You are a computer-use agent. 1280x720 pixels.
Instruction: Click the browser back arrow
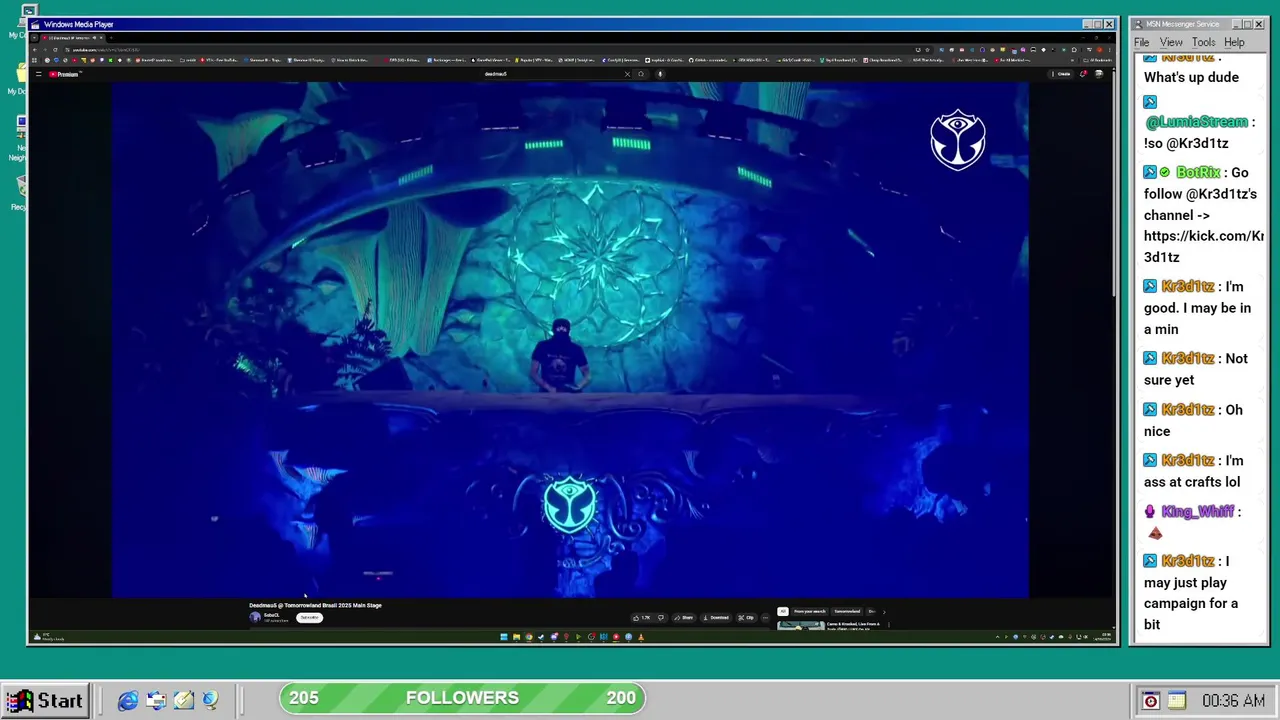tap(34, 49)
